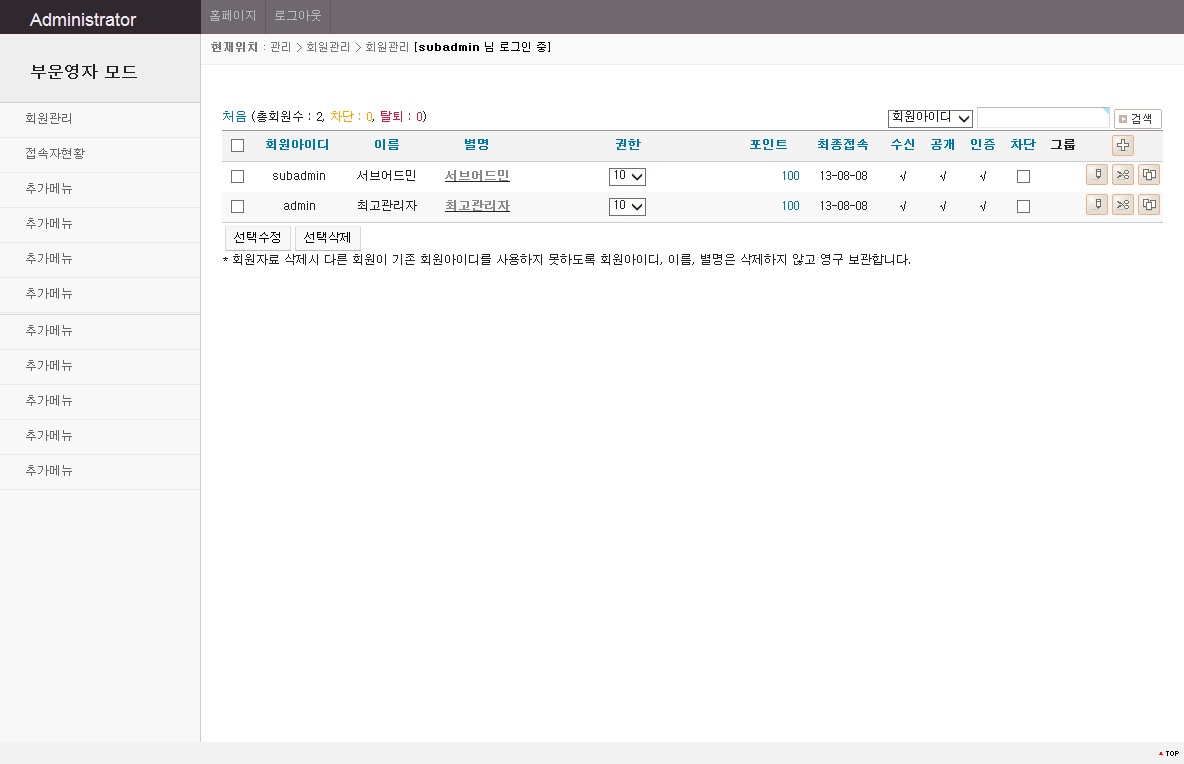This screenshot has height=764, width=1184.
Task: Click the plus icon to add member
Action: (x=1123, y=146)
